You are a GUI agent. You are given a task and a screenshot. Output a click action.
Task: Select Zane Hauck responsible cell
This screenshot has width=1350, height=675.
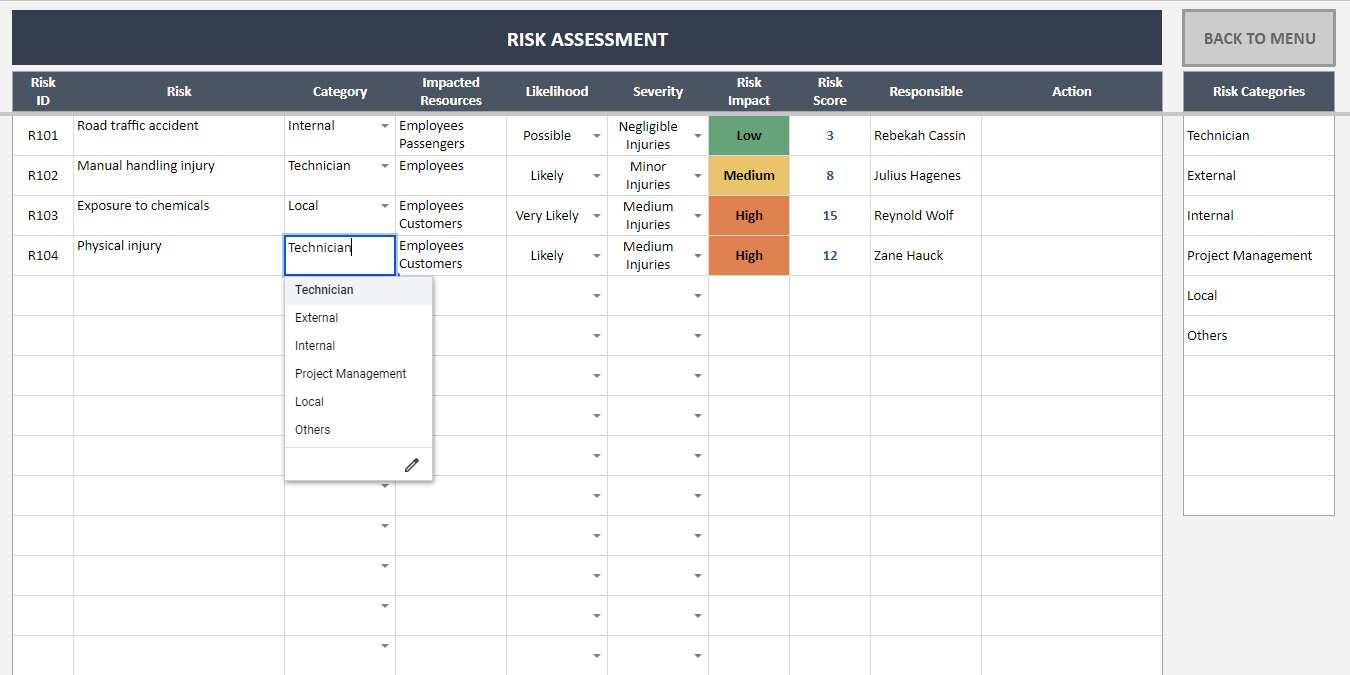click(926, 256)
